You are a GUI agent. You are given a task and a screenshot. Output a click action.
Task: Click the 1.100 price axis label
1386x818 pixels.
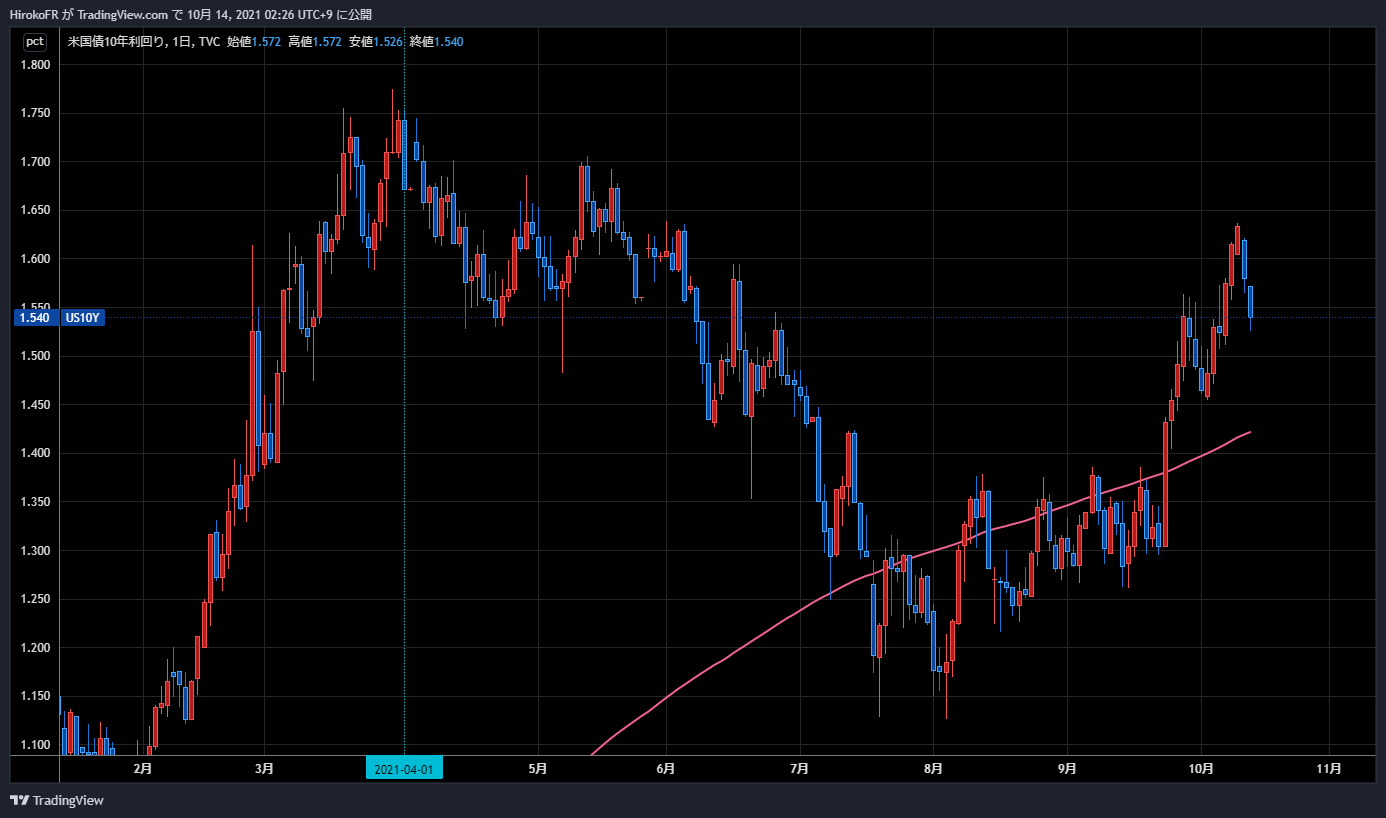[x=35, y=745]
